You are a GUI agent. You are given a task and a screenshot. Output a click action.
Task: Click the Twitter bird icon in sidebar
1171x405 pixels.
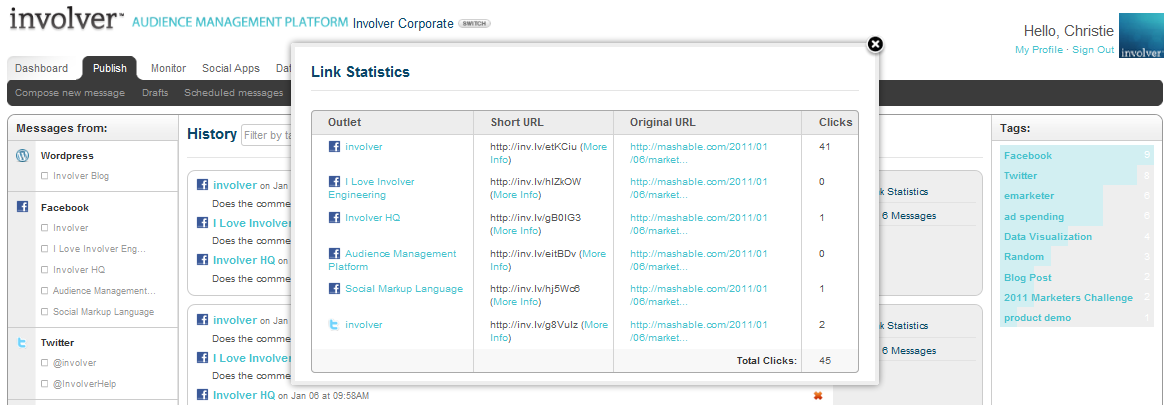[x=22, y=342]
